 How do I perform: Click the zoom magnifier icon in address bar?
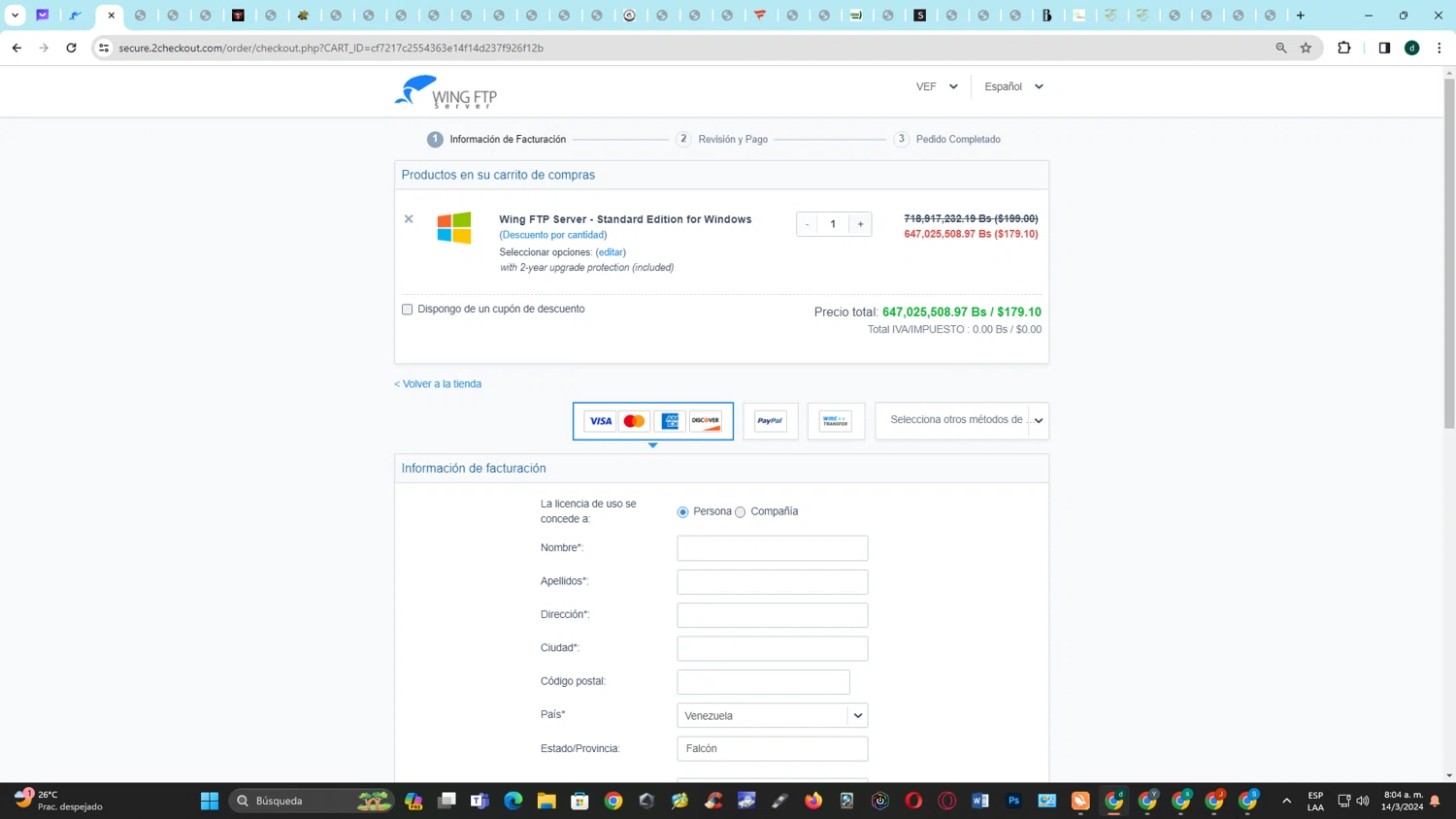click(x=1281, y=48)
